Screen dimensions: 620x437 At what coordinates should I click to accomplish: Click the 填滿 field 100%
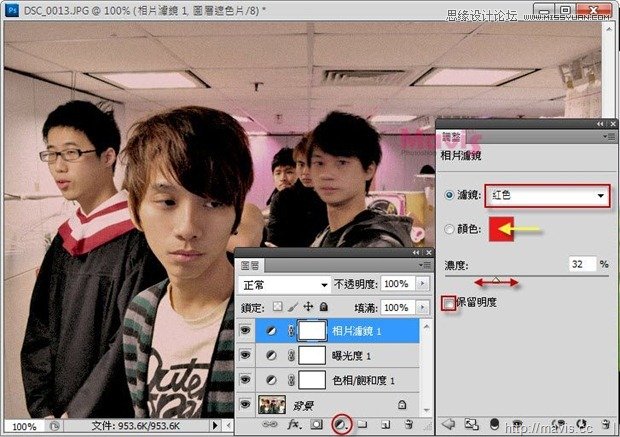399,307
